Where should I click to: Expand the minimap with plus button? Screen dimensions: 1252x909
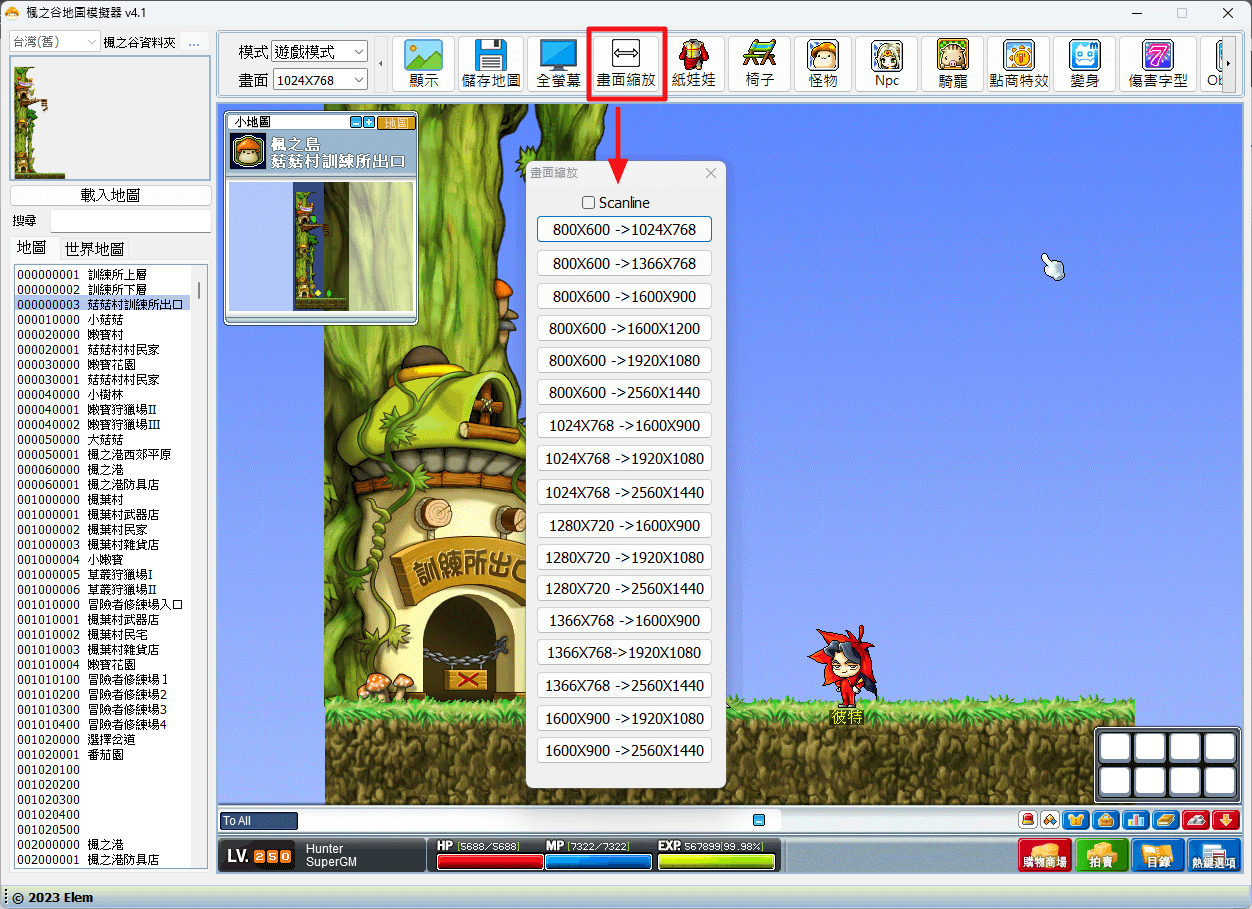click(x=369, y=122)
